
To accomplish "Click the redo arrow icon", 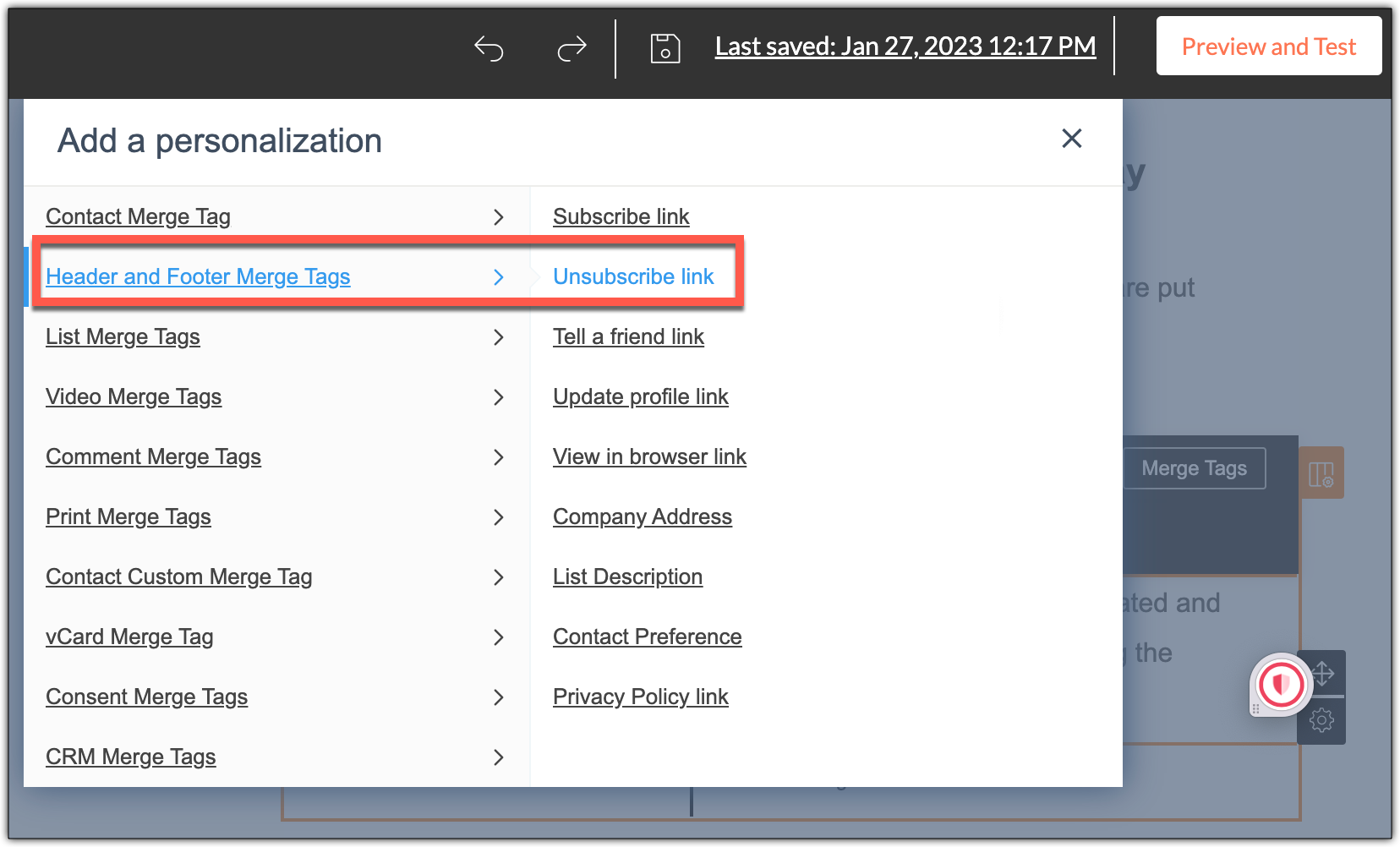I will point(572,49).
